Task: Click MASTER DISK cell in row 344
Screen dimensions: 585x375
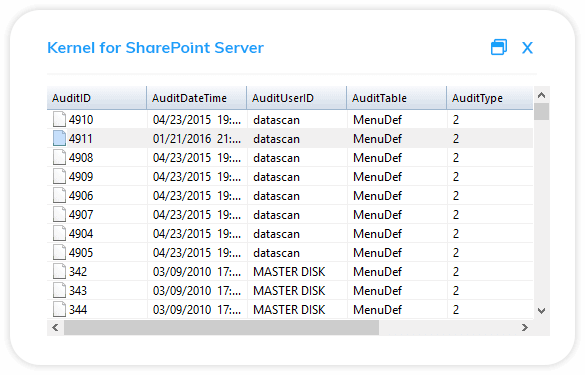Action: click(297, 310)
